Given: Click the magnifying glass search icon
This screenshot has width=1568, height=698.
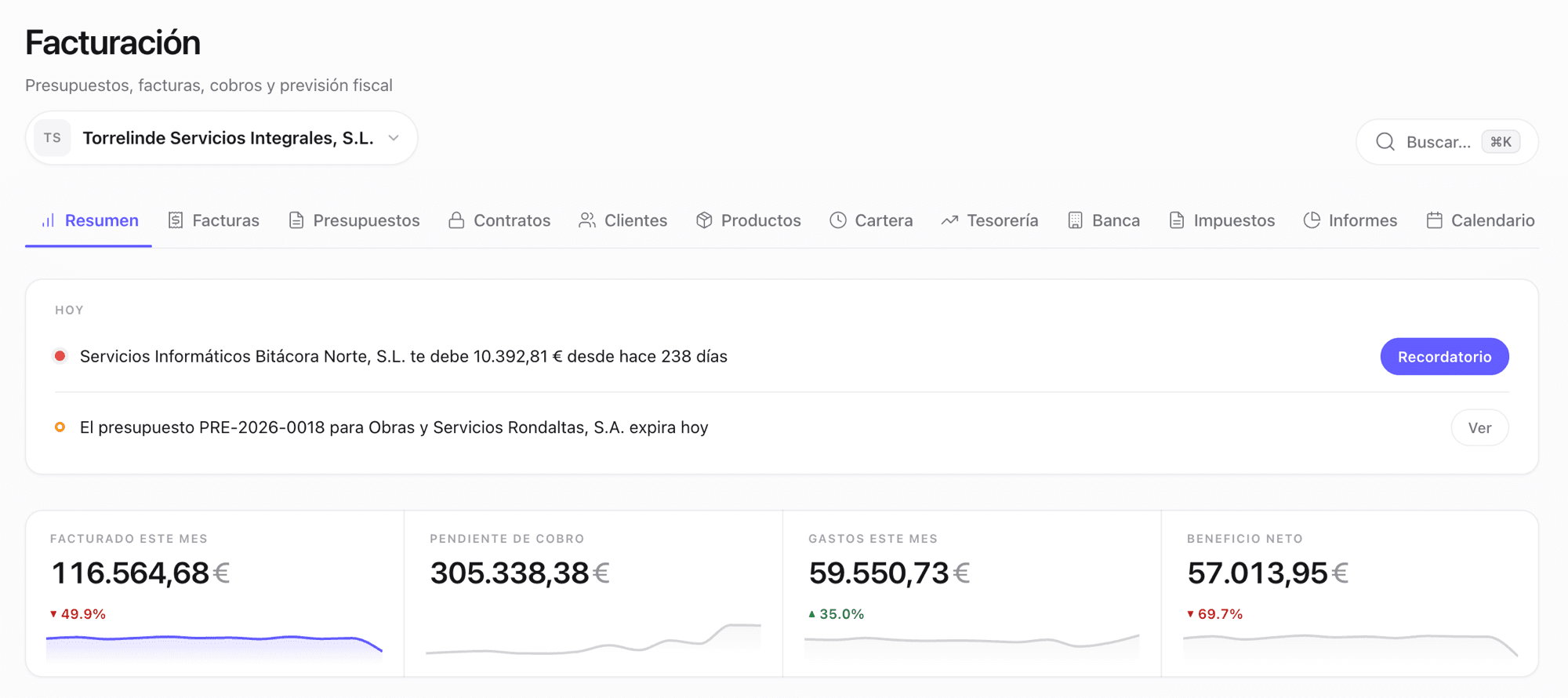Looking at the screenshot, I should (1385, 142).
